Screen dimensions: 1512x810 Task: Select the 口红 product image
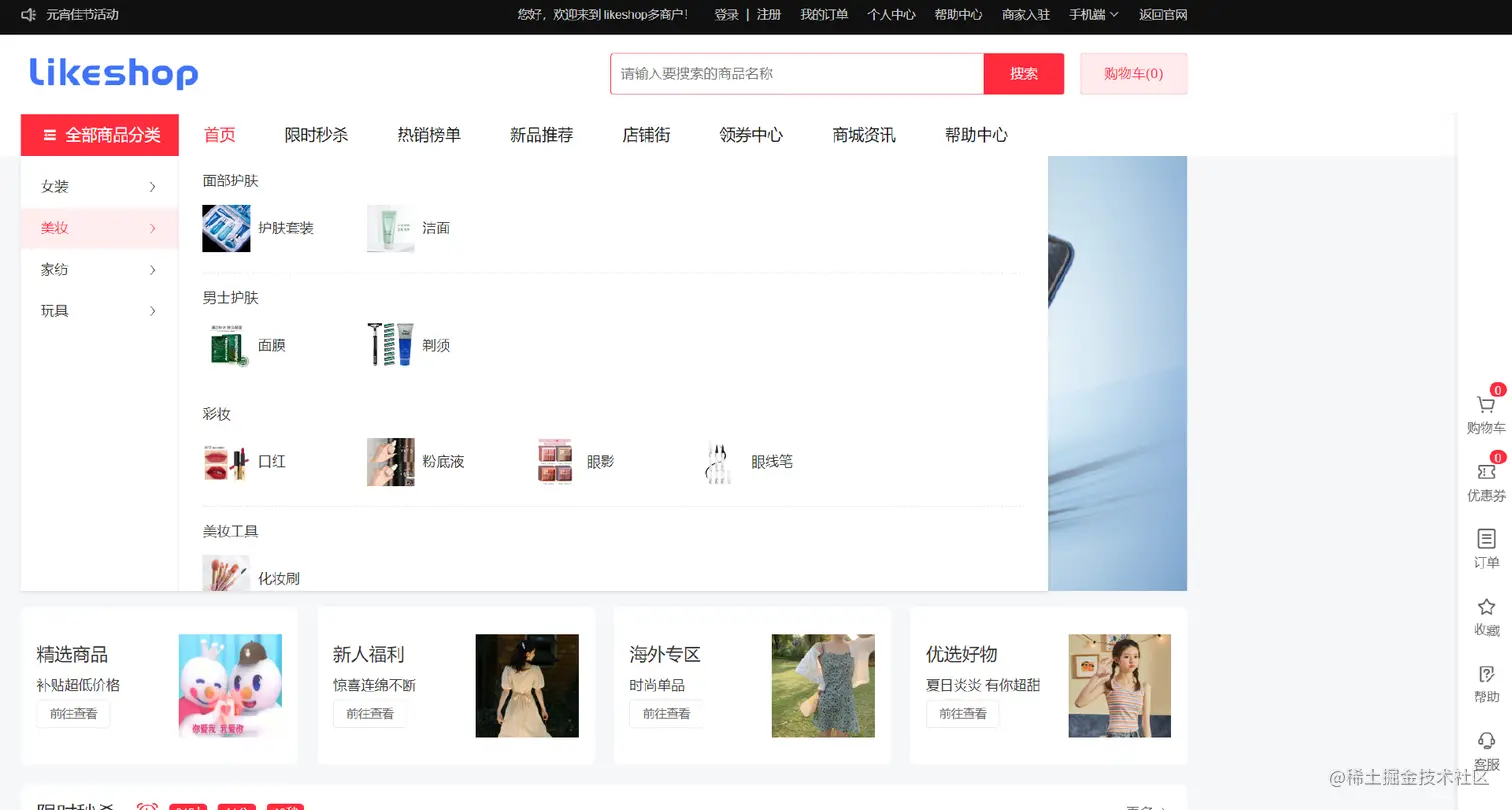tap(226, 462)
